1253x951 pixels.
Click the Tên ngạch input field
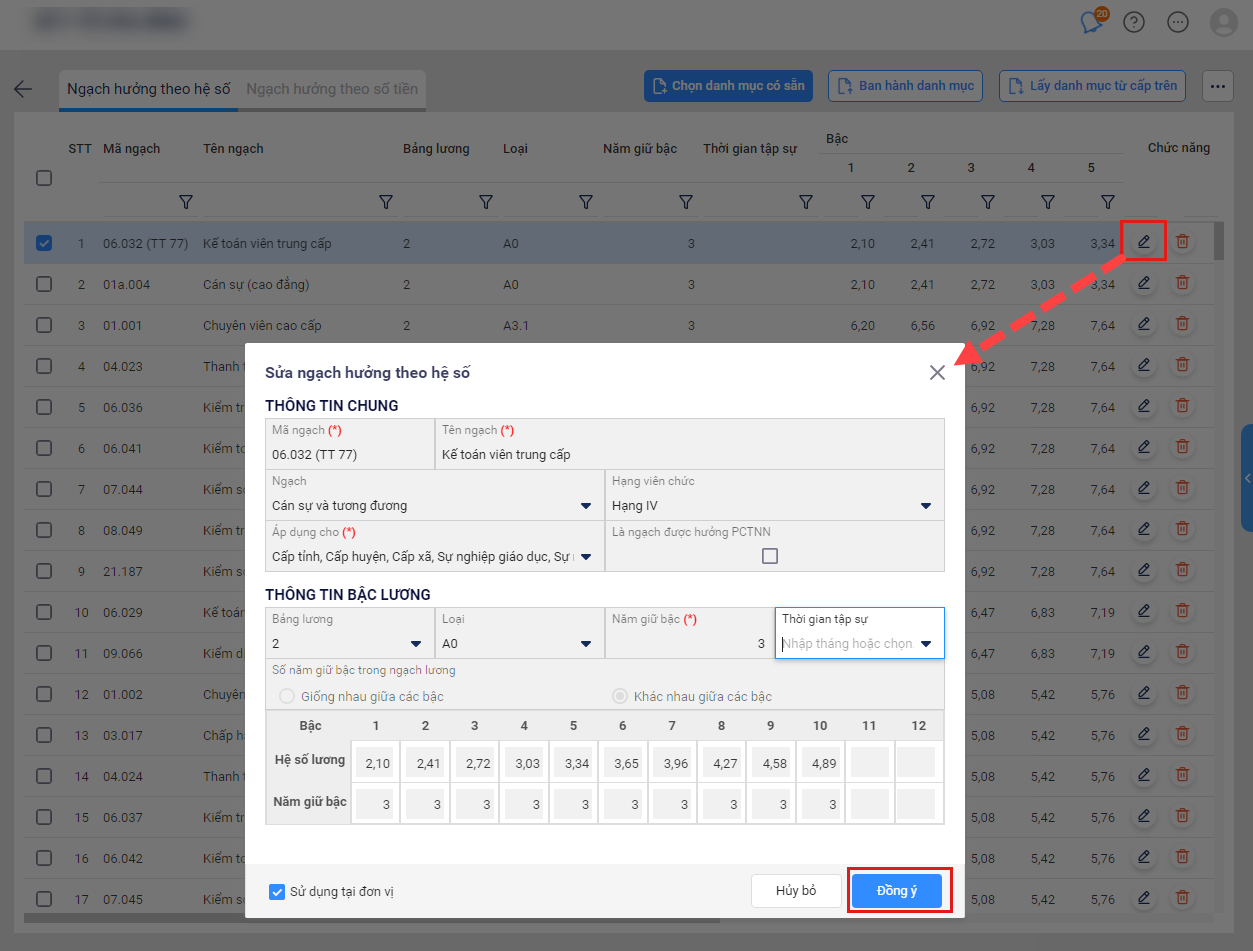(x=690, y=444)
